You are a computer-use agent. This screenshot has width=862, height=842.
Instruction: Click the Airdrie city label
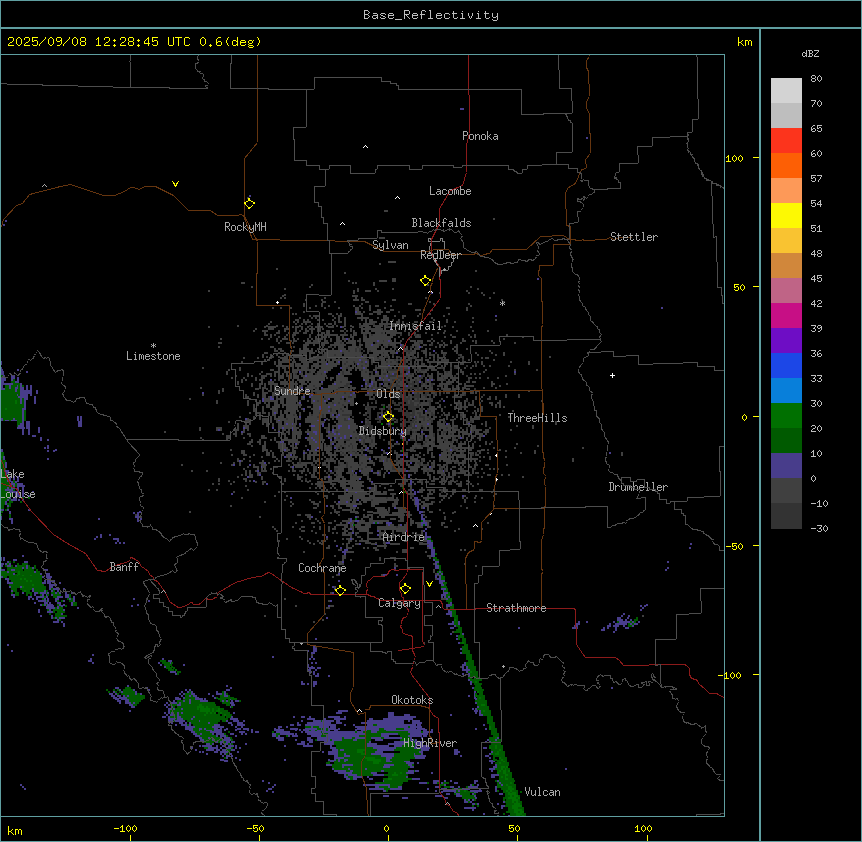pyautogui.click(x=404, y=537)
